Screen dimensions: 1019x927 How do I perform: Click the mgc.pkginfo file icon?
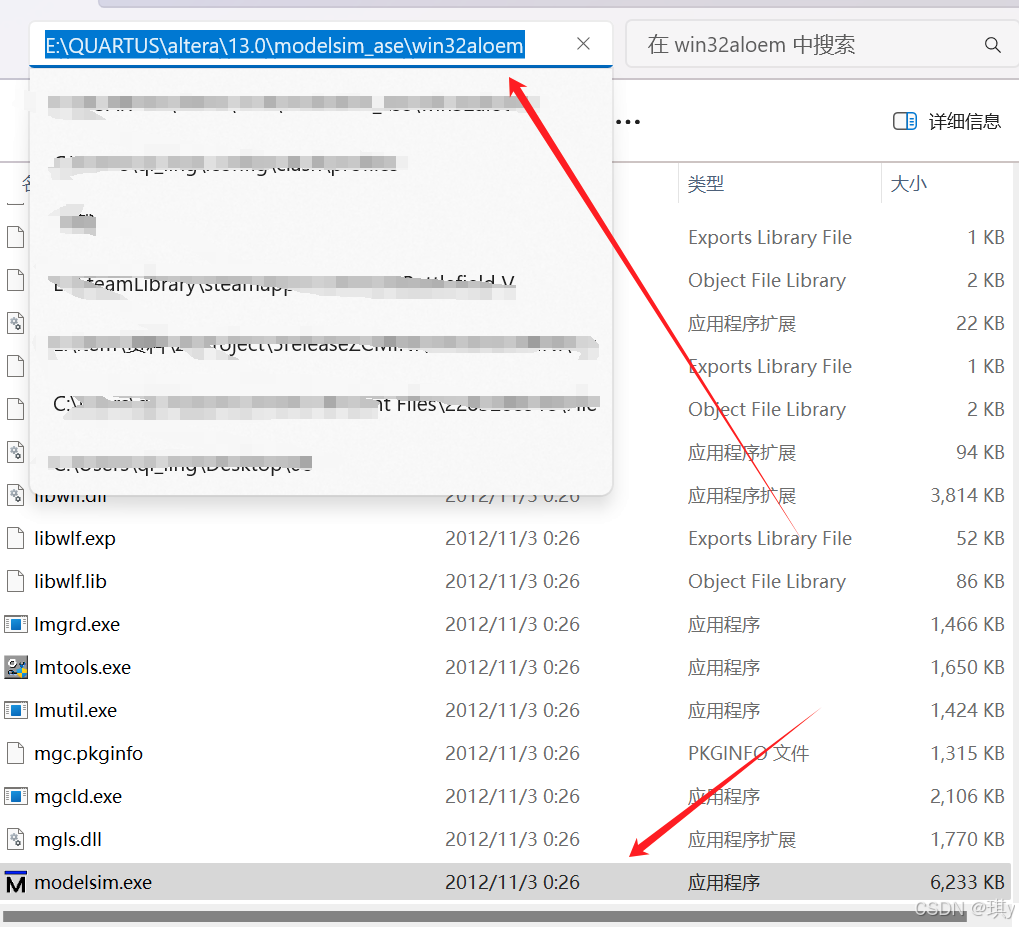(x=16, y=753)
